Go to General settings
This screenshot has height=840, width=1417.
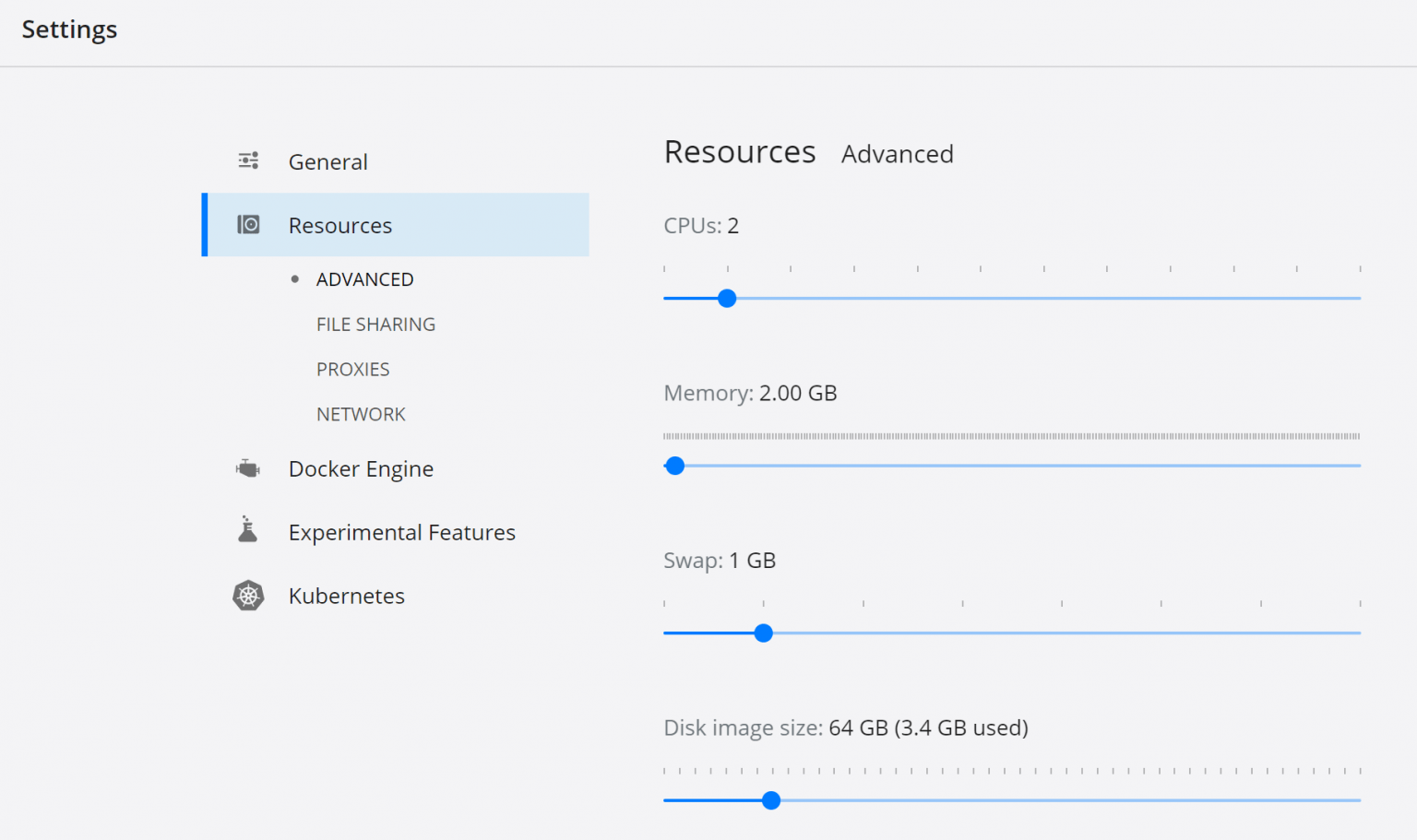tap(328, 161)
